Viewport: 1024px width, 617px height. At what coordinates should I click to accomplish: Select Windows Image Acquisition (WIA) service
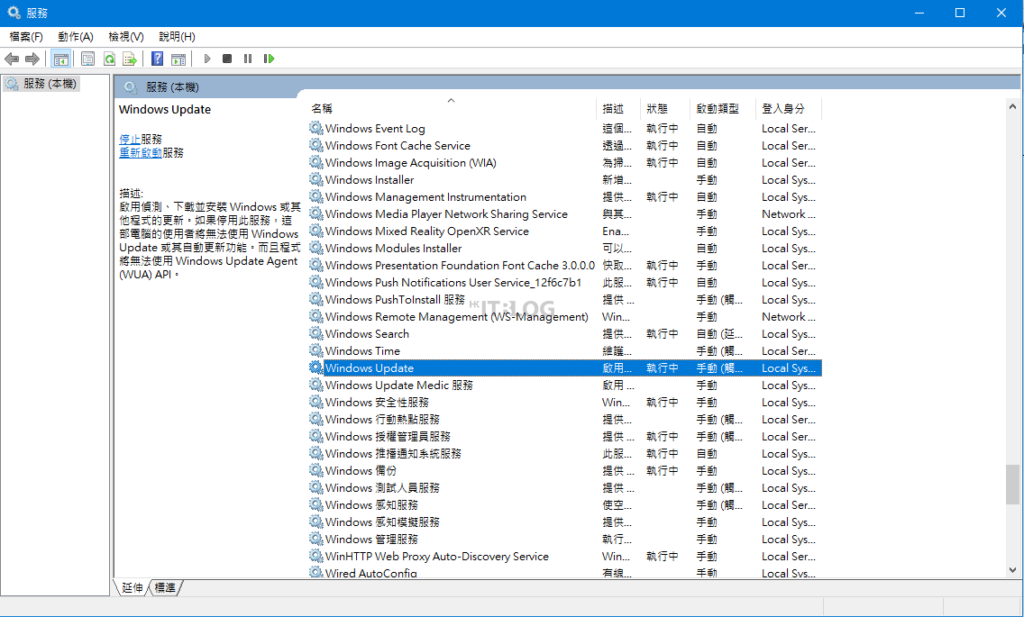pyautogui.click(x=565, y=163)
